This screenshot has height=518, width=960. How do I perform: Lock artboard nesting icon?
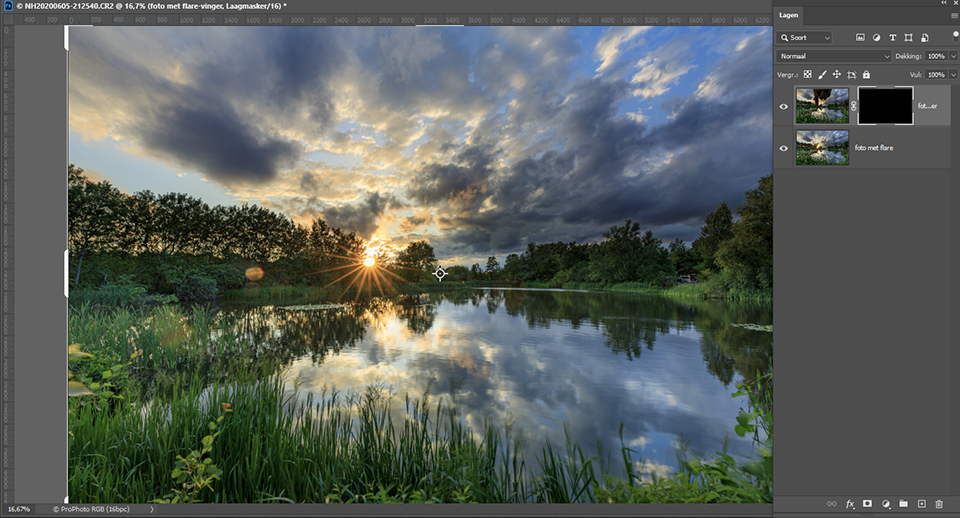click(852, 75)
